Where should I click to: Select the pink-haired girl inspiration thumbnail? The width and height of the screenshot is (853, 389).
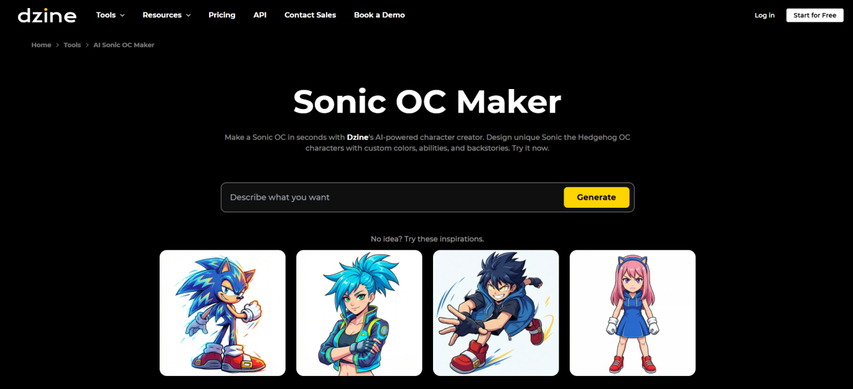(632, 313)
